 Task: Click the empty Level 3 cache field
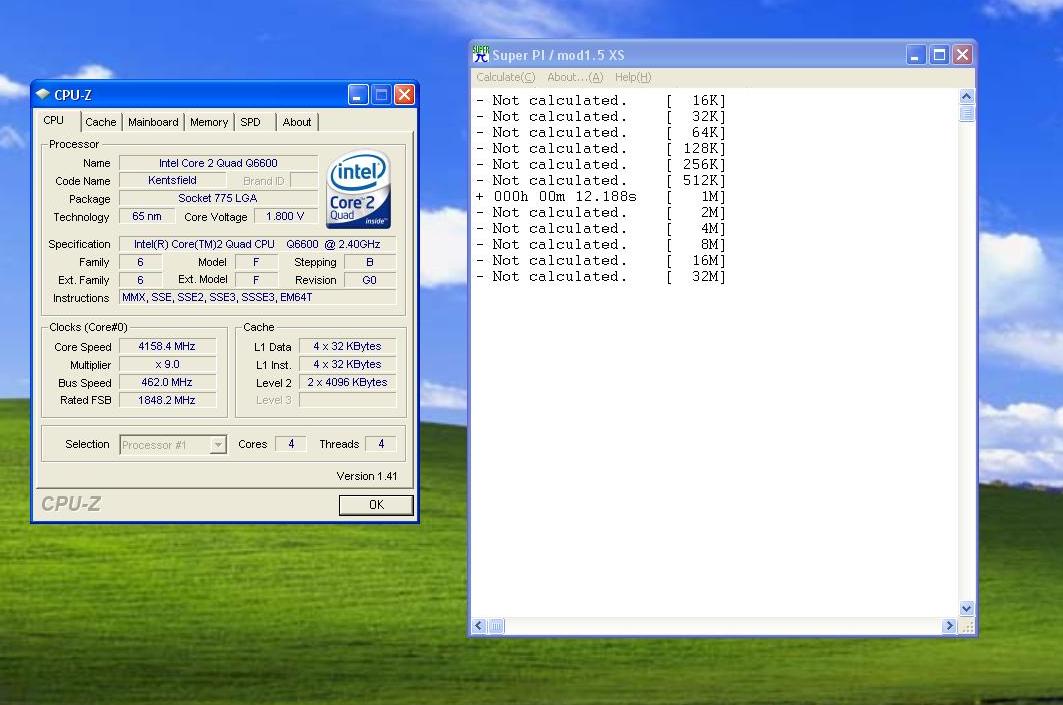[348, 400]
